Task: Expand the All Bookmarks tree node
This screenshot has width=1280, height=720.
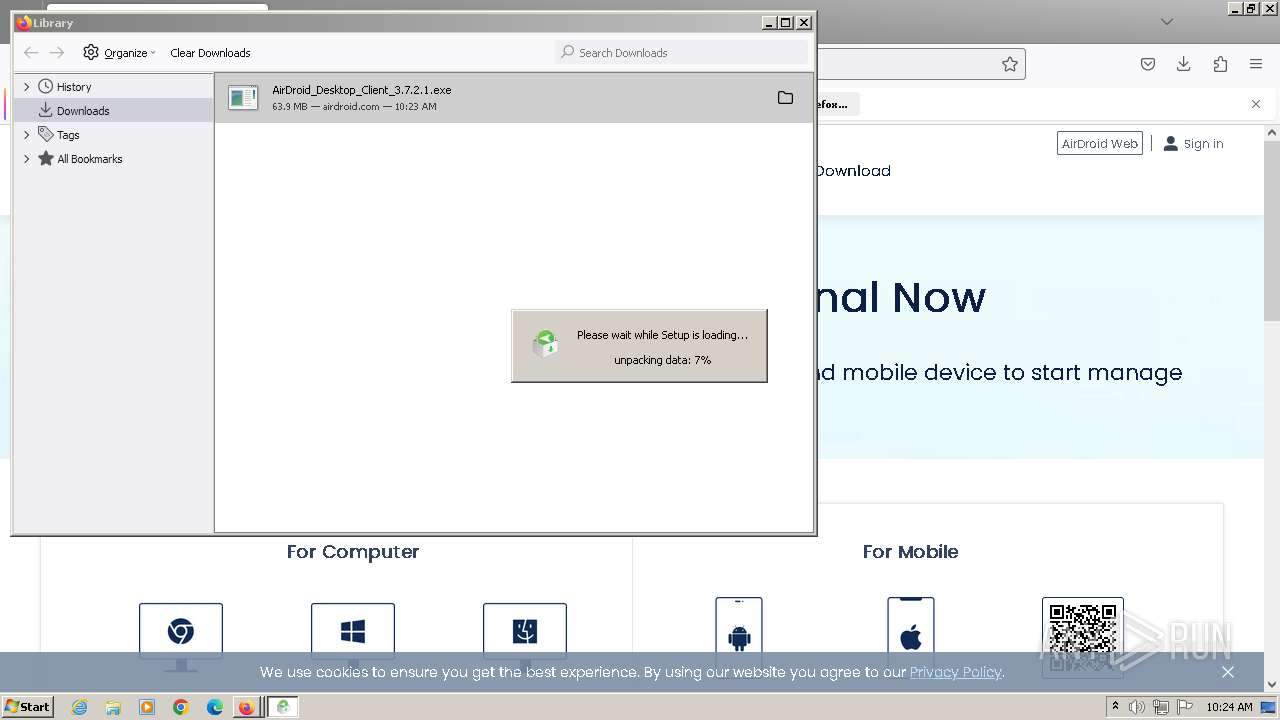Action: (x=27, y=159)
